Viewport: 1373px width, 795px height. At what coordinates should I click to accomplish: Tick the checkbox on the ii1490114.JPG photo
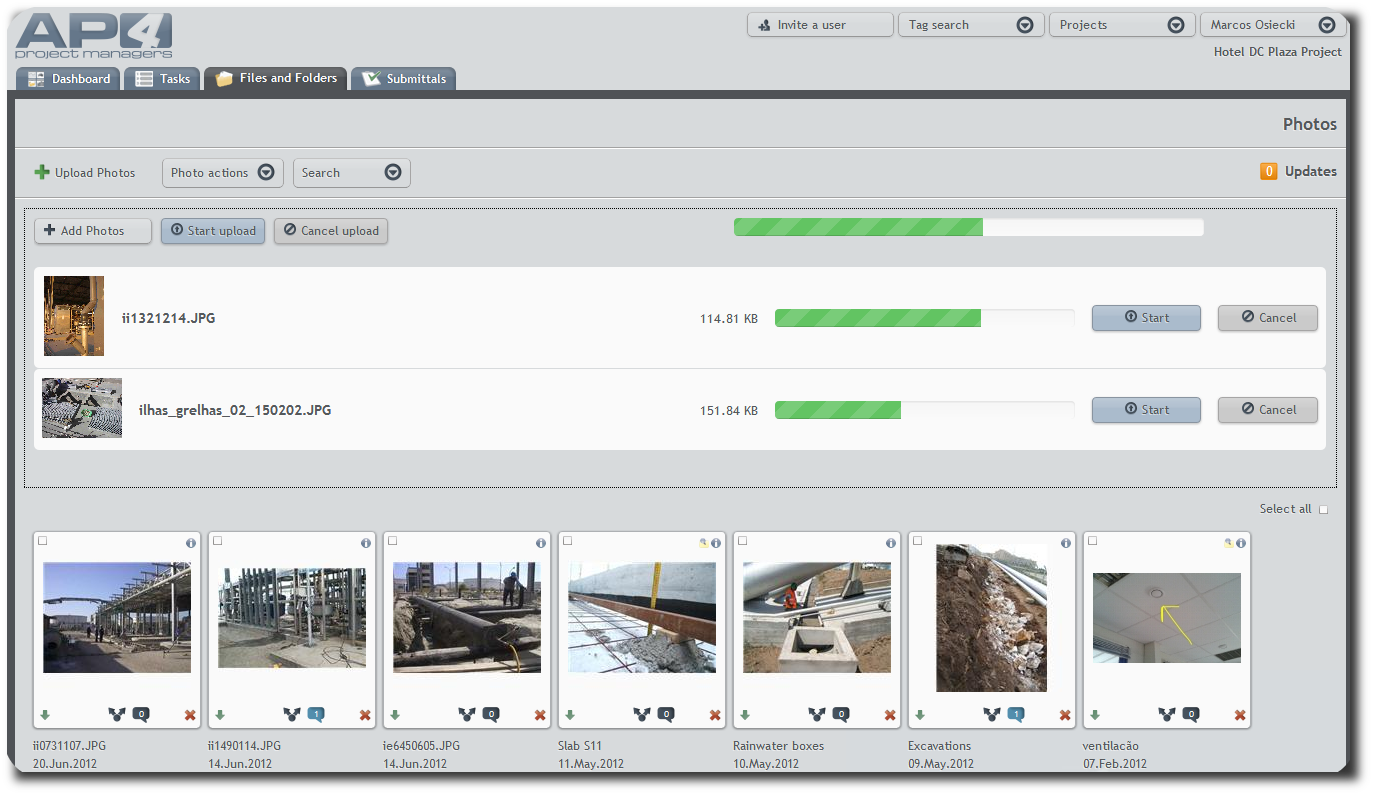click(216, 541)
